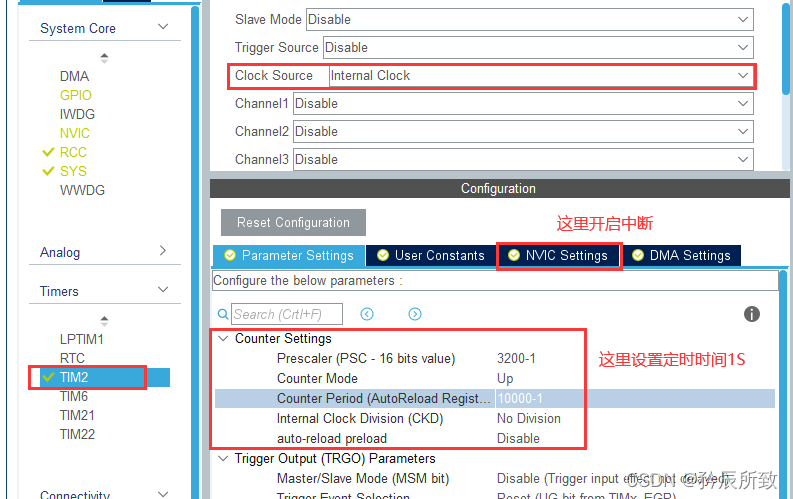Click the Counter Mode value Up
Screen dimensions: 793x499
coord(505,379)
